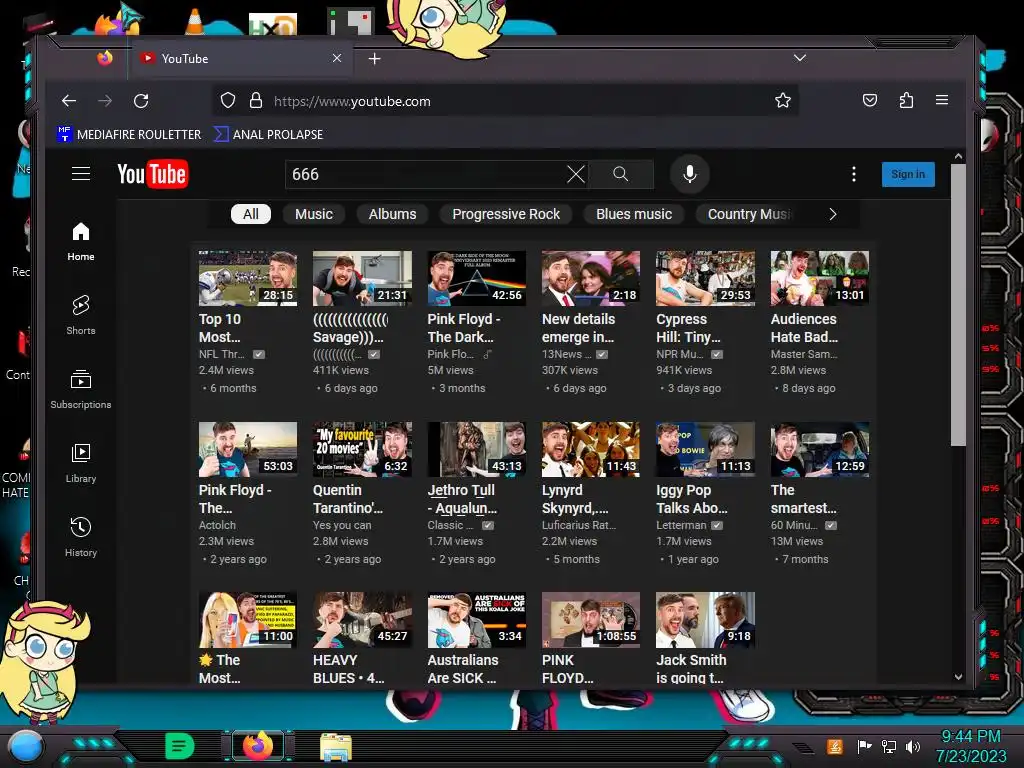Click the New details emerge in... title
The image size is (1024, 768).
pos(578,328)
